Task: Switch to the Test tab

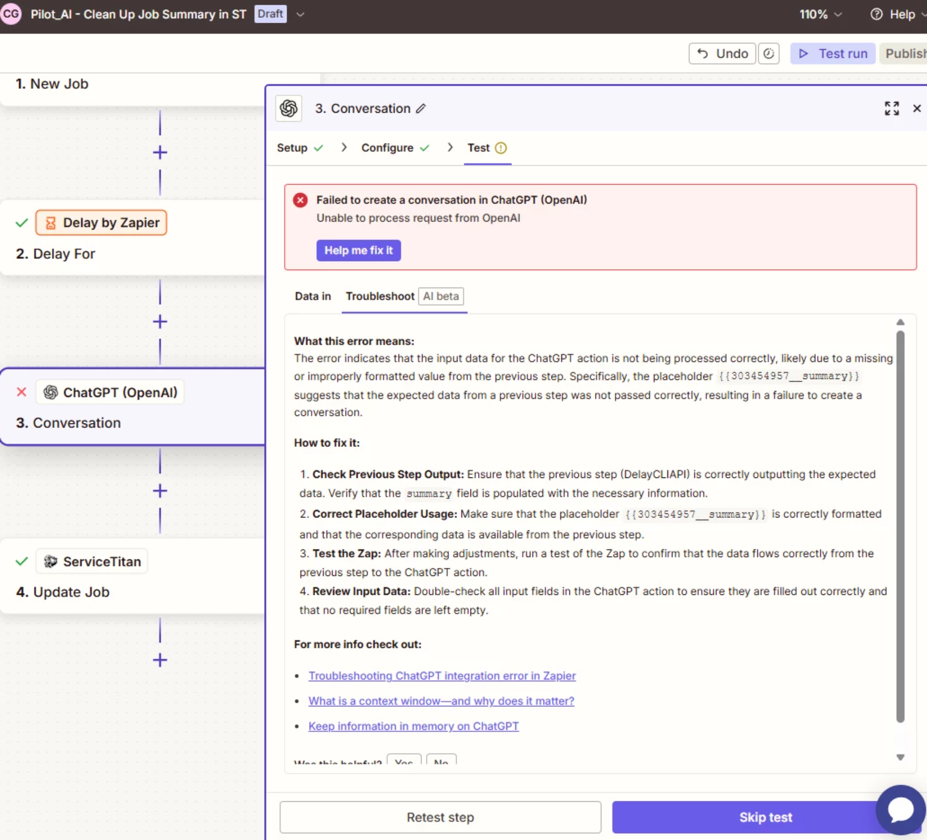Action: pyautogui.click(x=487, y=148)
